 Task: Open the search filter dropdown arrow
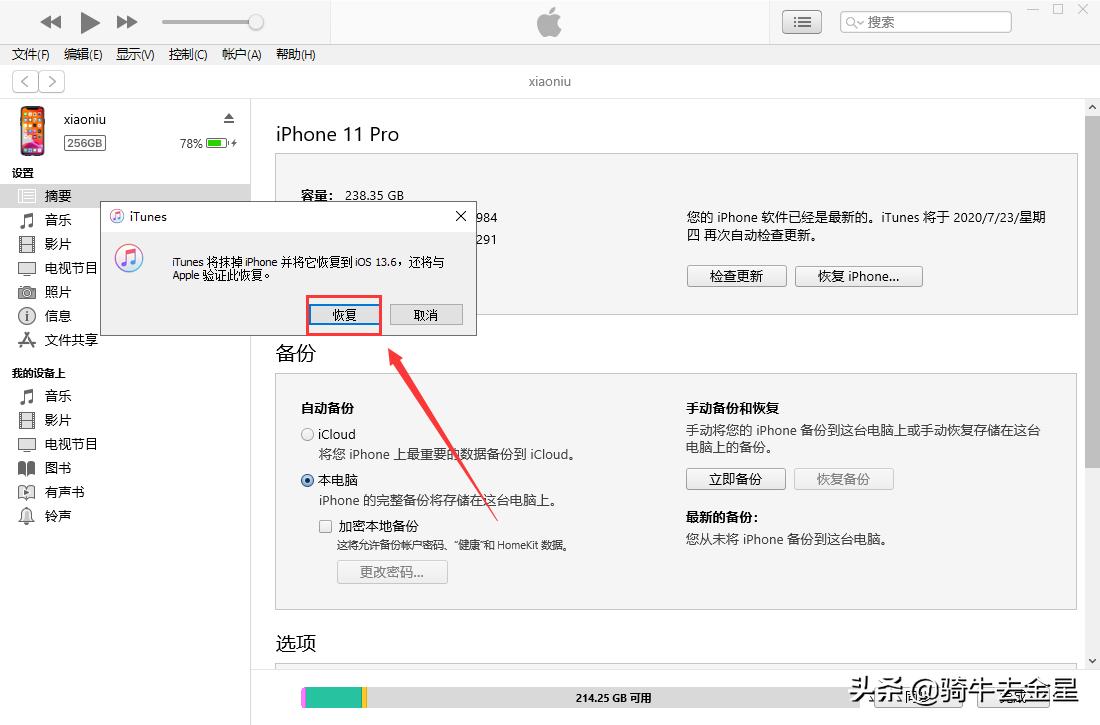[x=860, y=21]
